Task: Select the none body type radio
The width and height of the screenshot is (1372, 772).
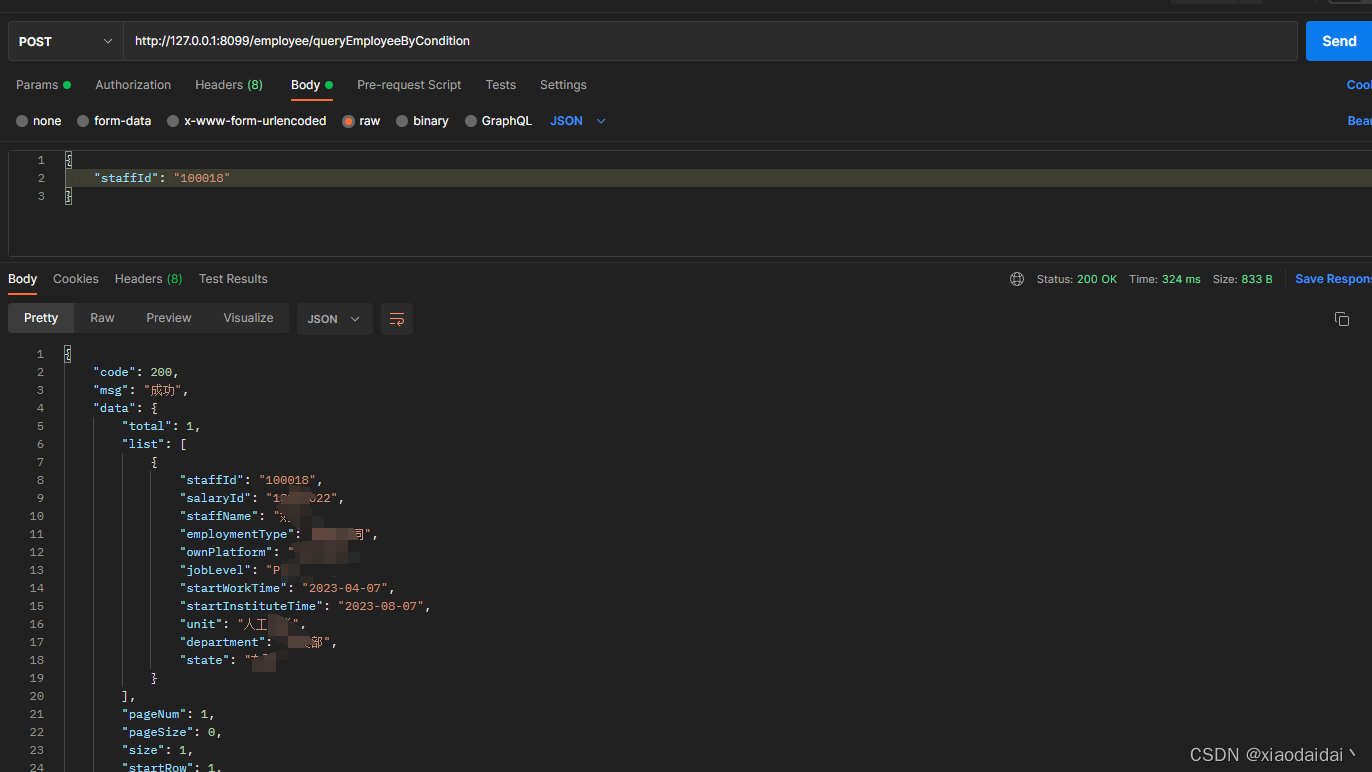Action: (x=22, y=121)
